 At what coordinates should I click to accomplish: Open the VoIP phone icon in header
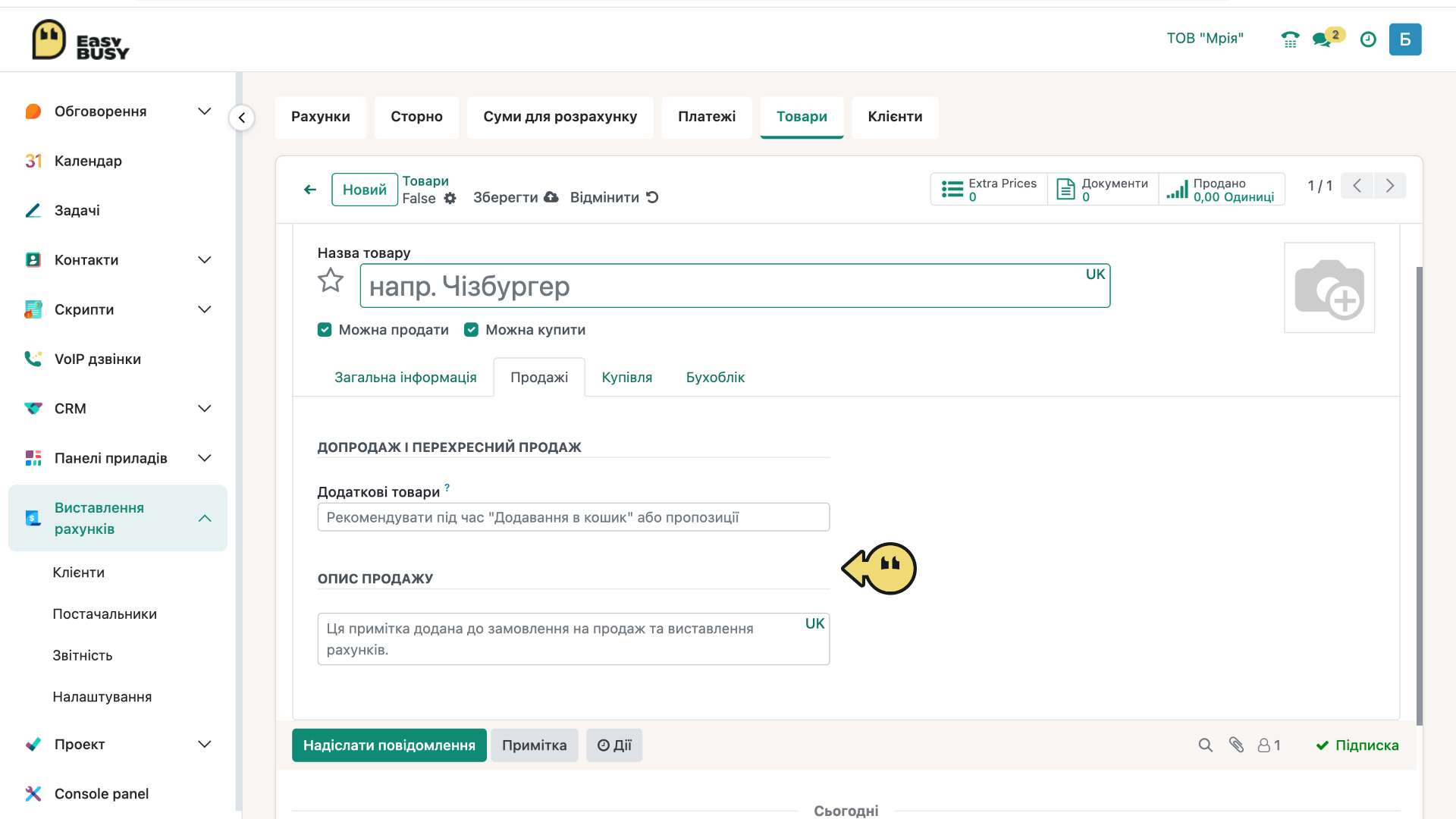[1290, 39]
